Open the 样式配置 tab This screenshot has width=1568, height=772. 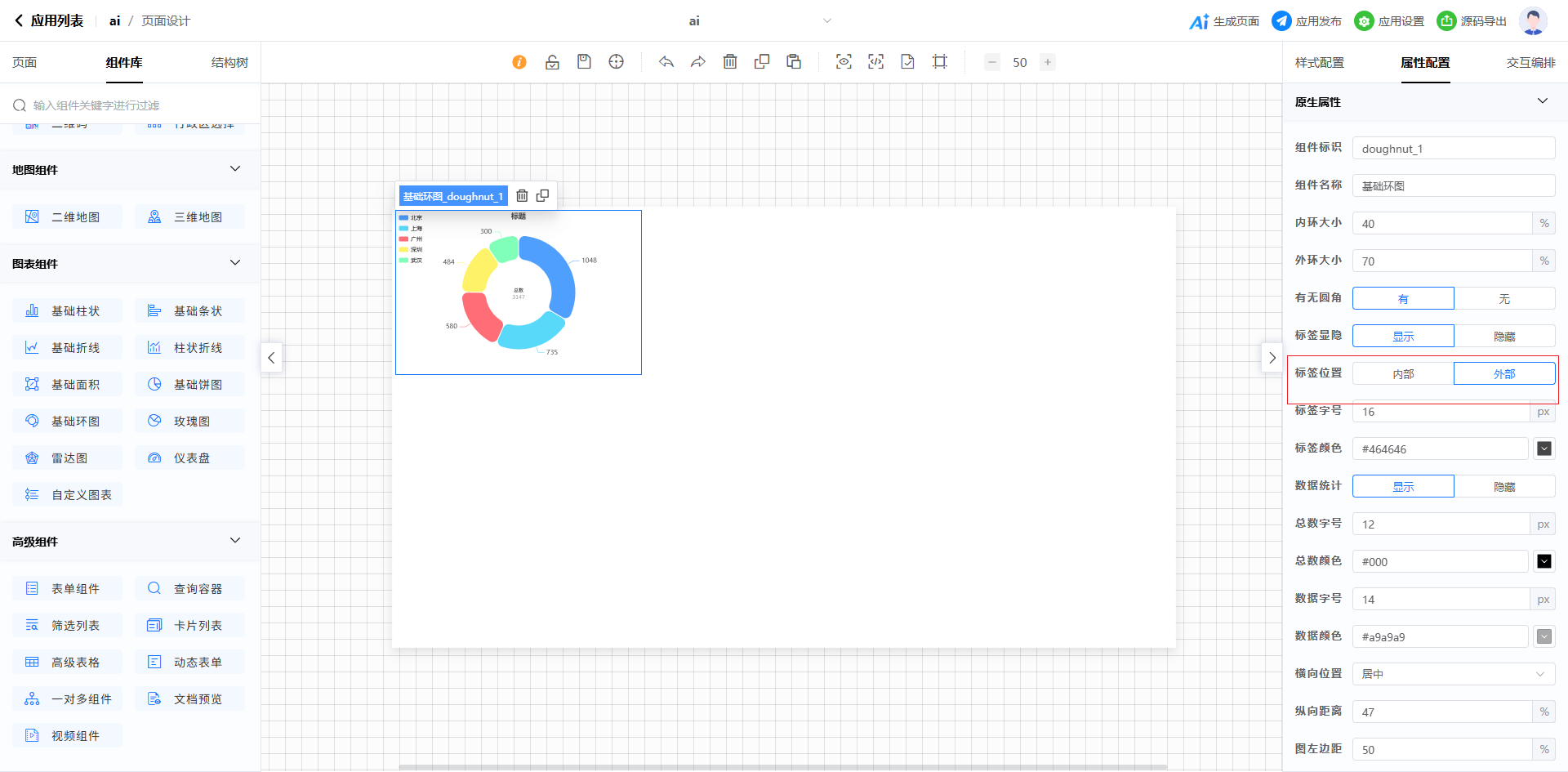click(1319, 63)
